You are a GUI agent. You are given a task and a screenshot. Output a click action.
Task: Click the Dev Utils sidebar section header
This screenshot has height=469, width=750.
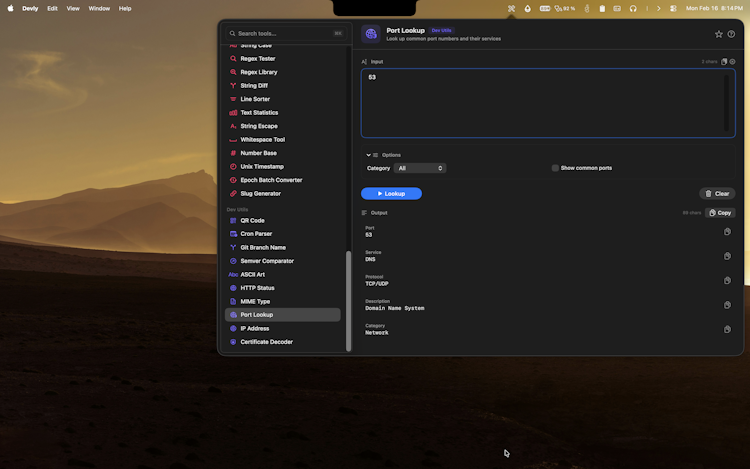coord(237,209)
